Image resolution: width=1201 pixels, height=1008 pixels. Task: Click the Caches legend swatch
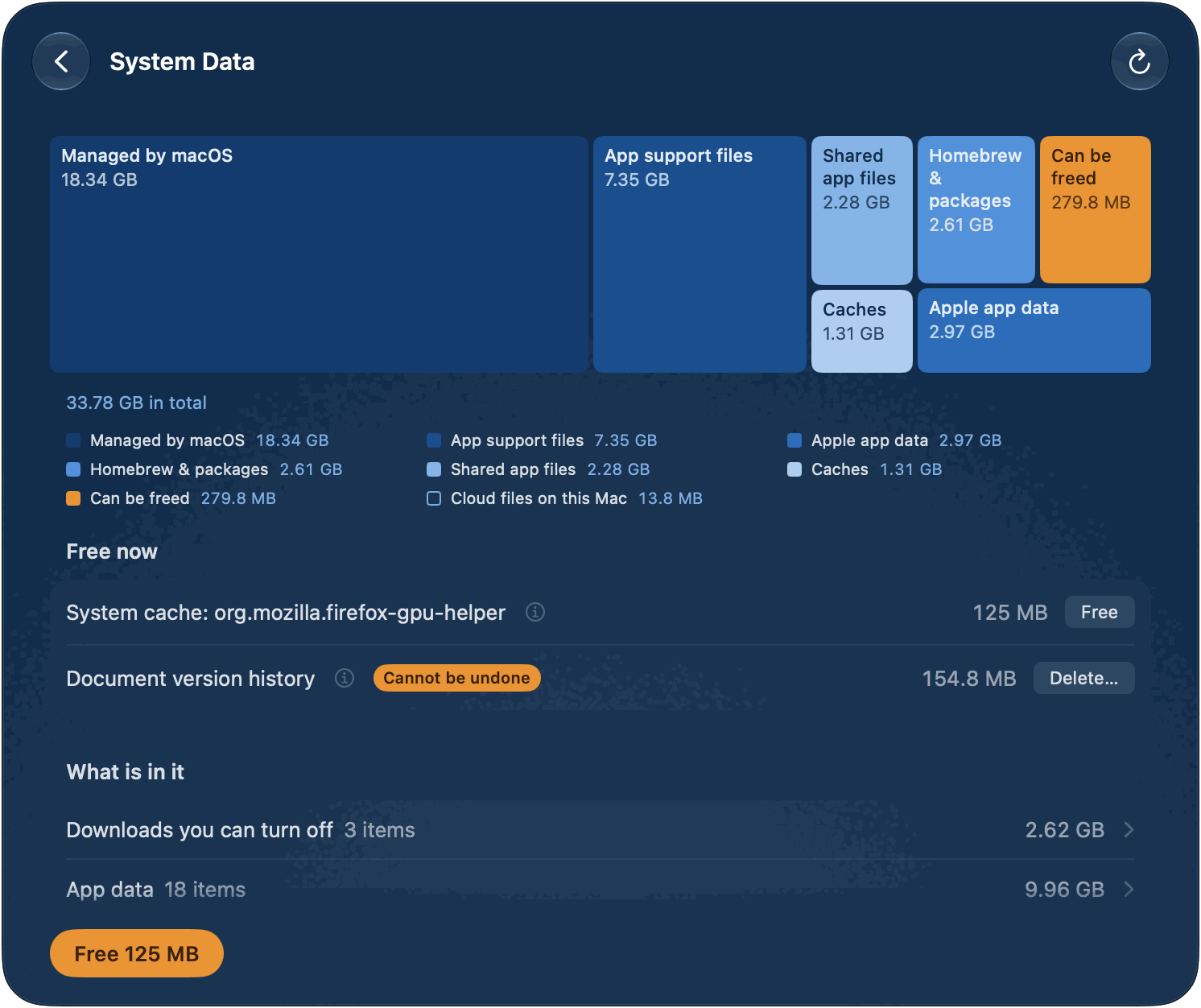point(794,469)
